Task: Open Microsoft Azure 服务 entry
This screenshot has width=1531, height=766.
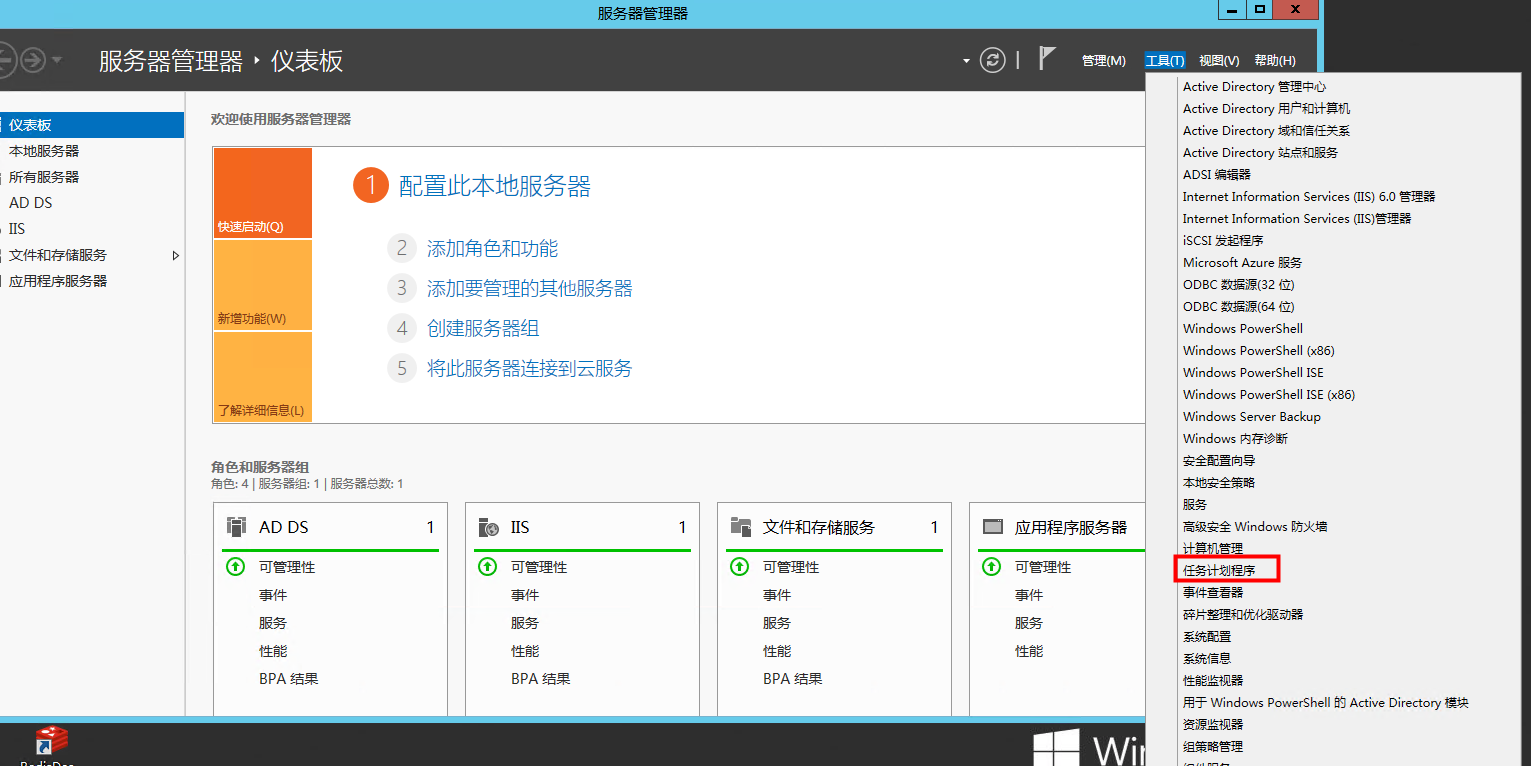Action: click(1242, 263)
